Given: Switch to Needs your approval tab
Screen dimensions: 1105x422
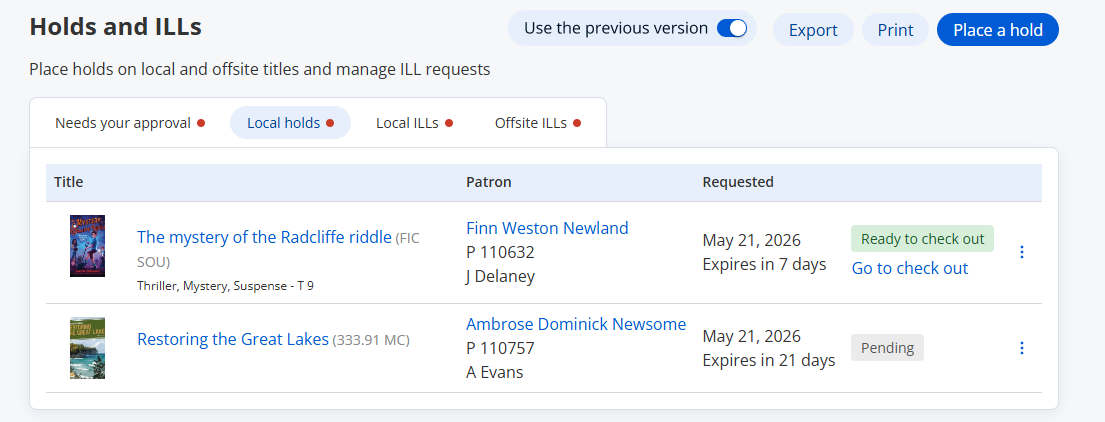Looking at the screenshot, I should click(130, 123).
